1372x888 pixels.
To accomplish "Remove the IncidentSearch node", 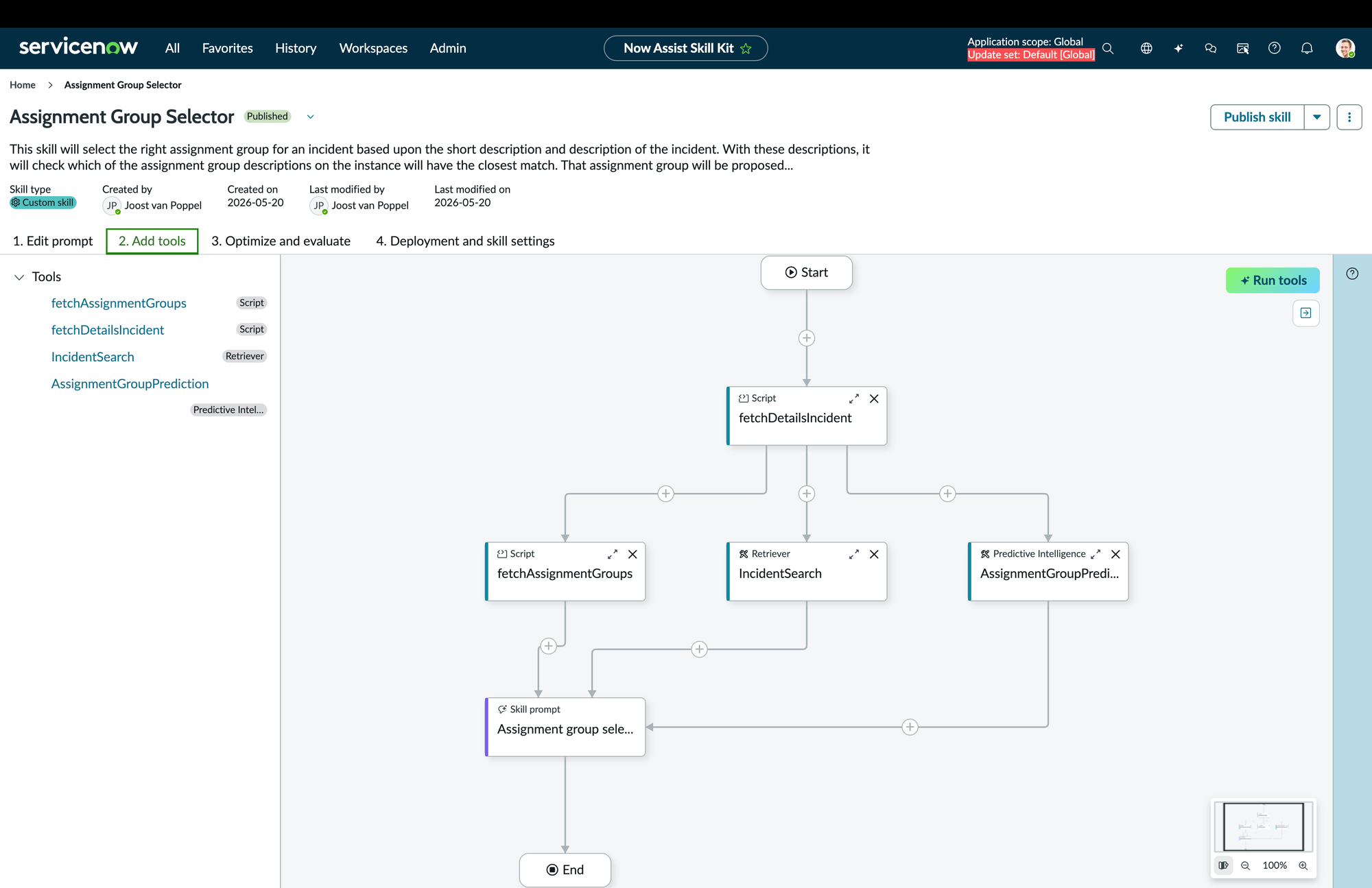I will click(x=874, y=554).
